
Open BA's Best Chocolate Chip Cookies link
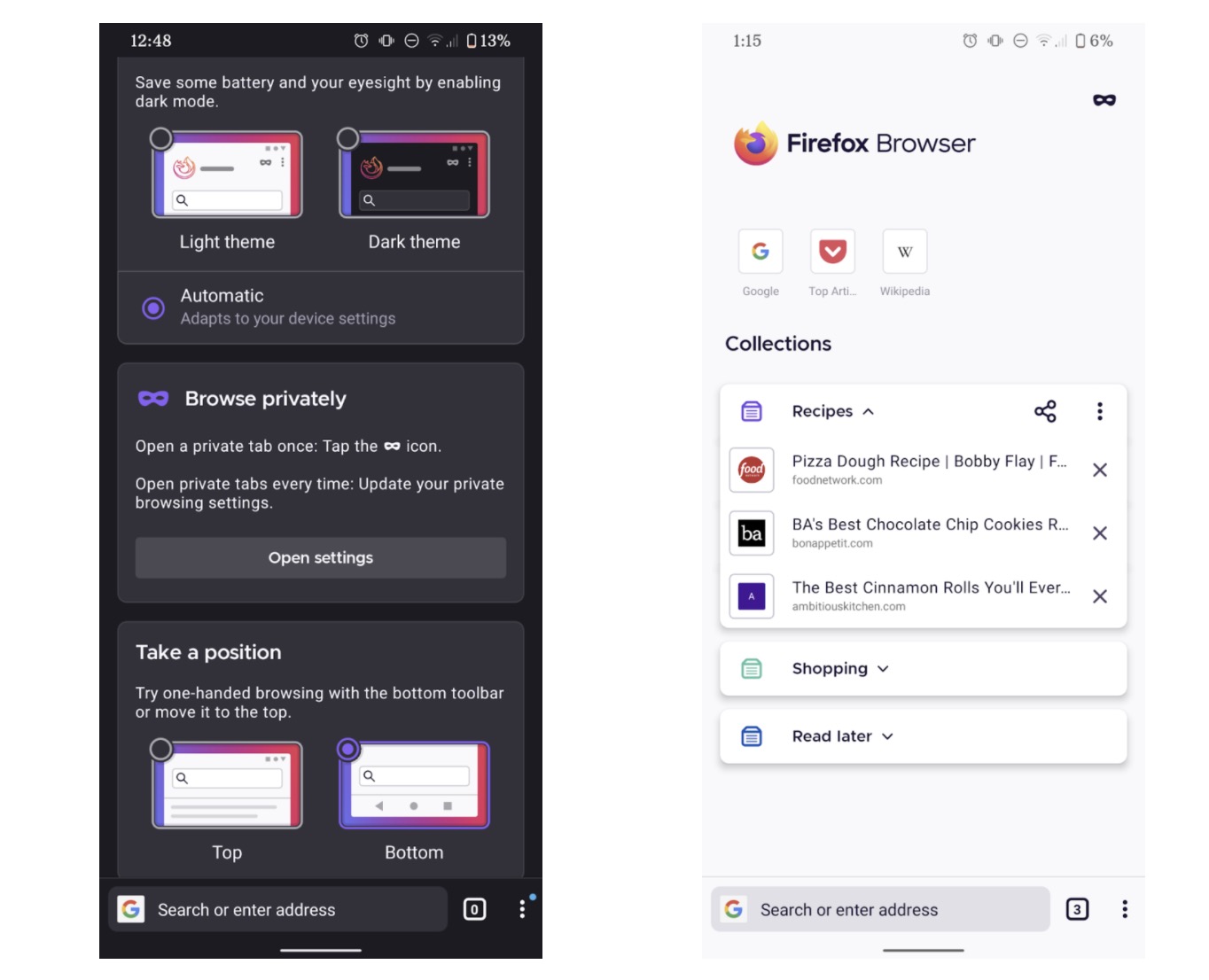[929, 533]
